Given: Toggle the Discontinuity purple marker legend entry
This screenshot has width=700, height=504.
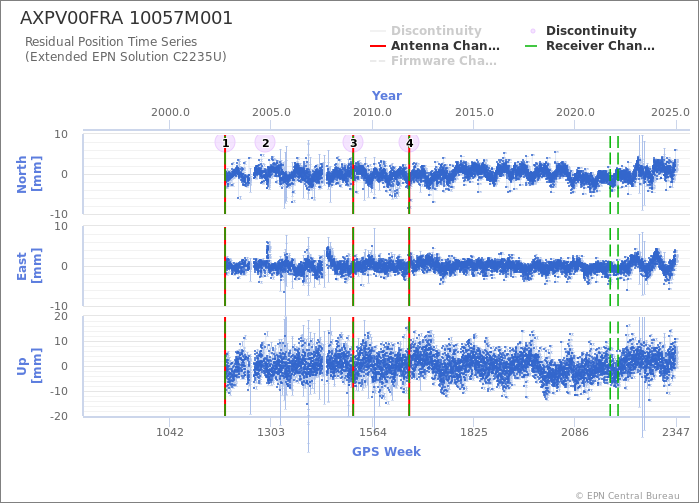Looking at the screenshot, I should [583, 31].
